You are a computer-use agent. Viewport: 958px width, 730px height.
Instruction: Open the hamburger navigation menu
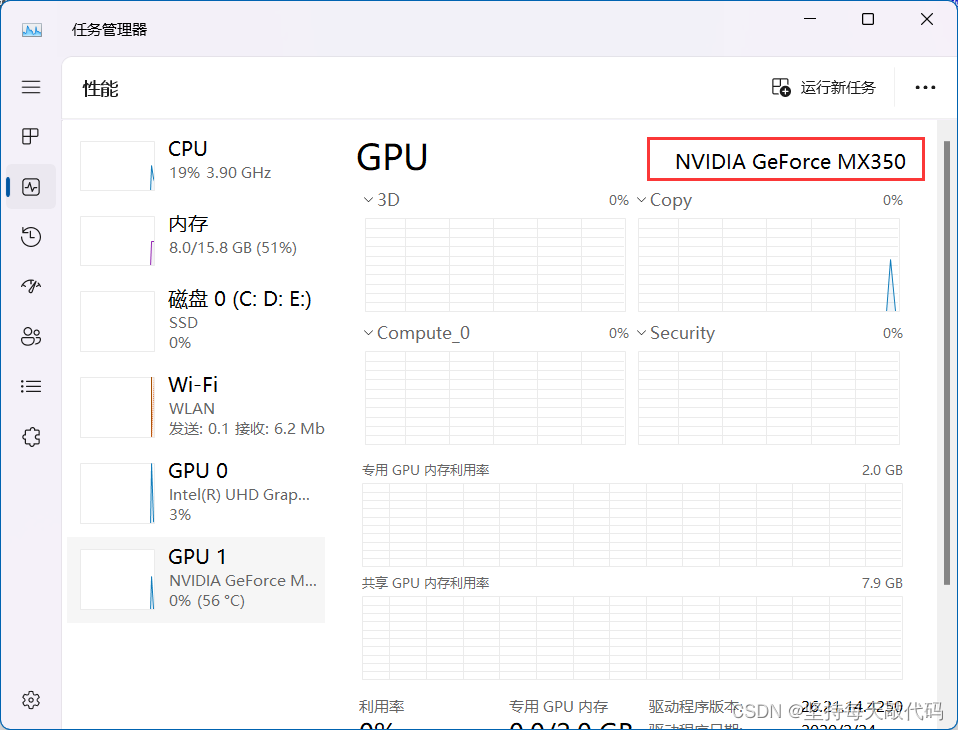31,87
